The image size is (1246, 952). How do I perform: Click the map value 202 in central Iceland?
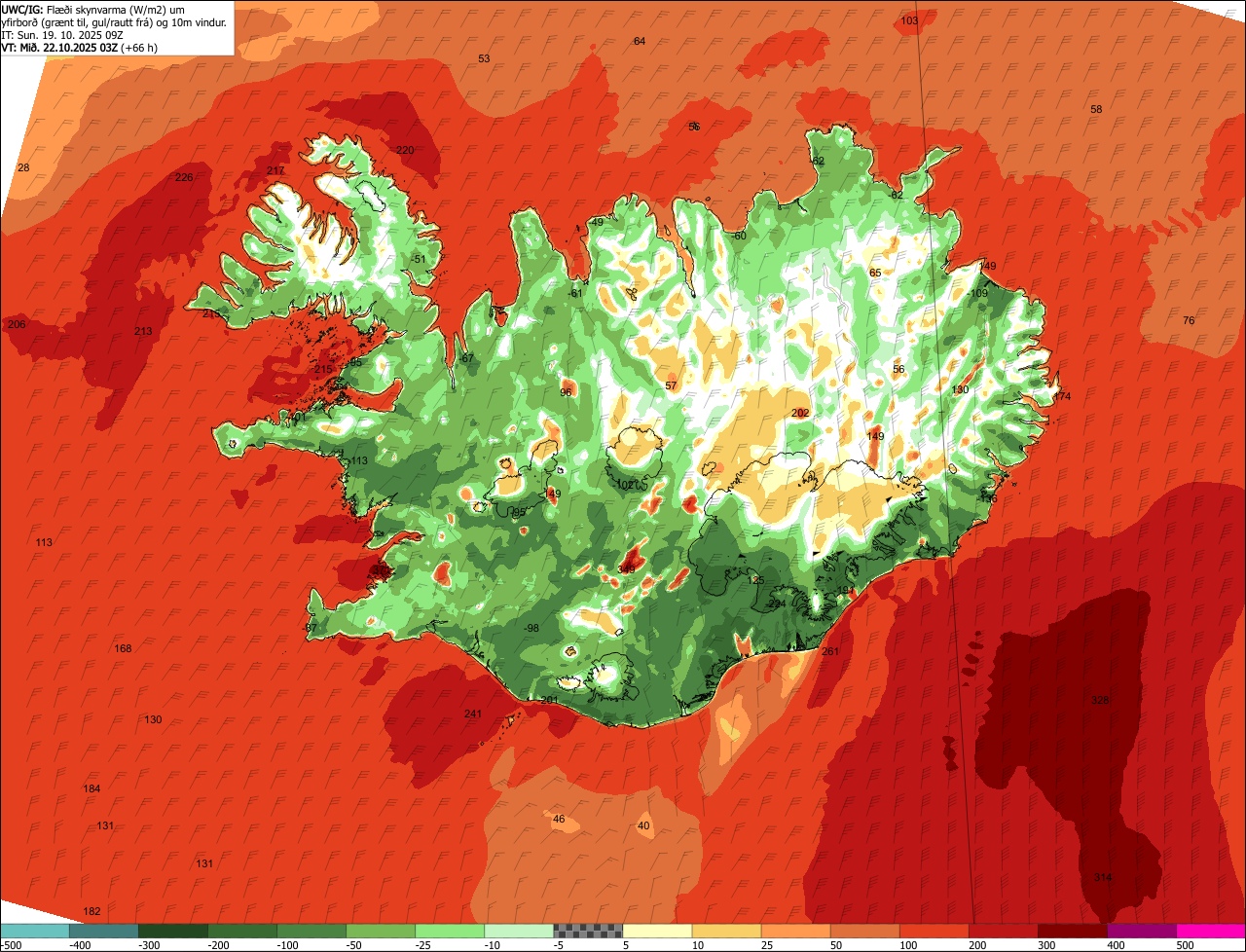pos(800,413)
